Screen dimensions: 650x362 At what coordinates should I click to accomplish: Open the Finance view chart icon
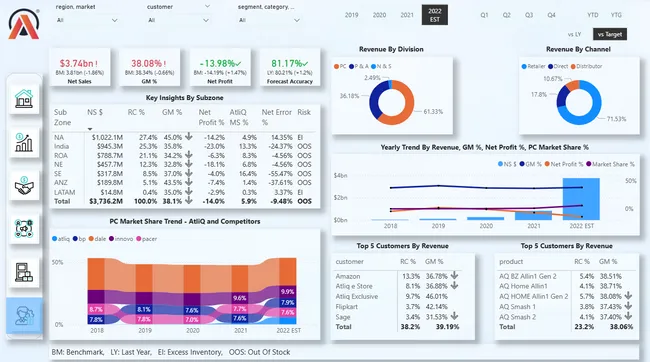tap(24, 142)
